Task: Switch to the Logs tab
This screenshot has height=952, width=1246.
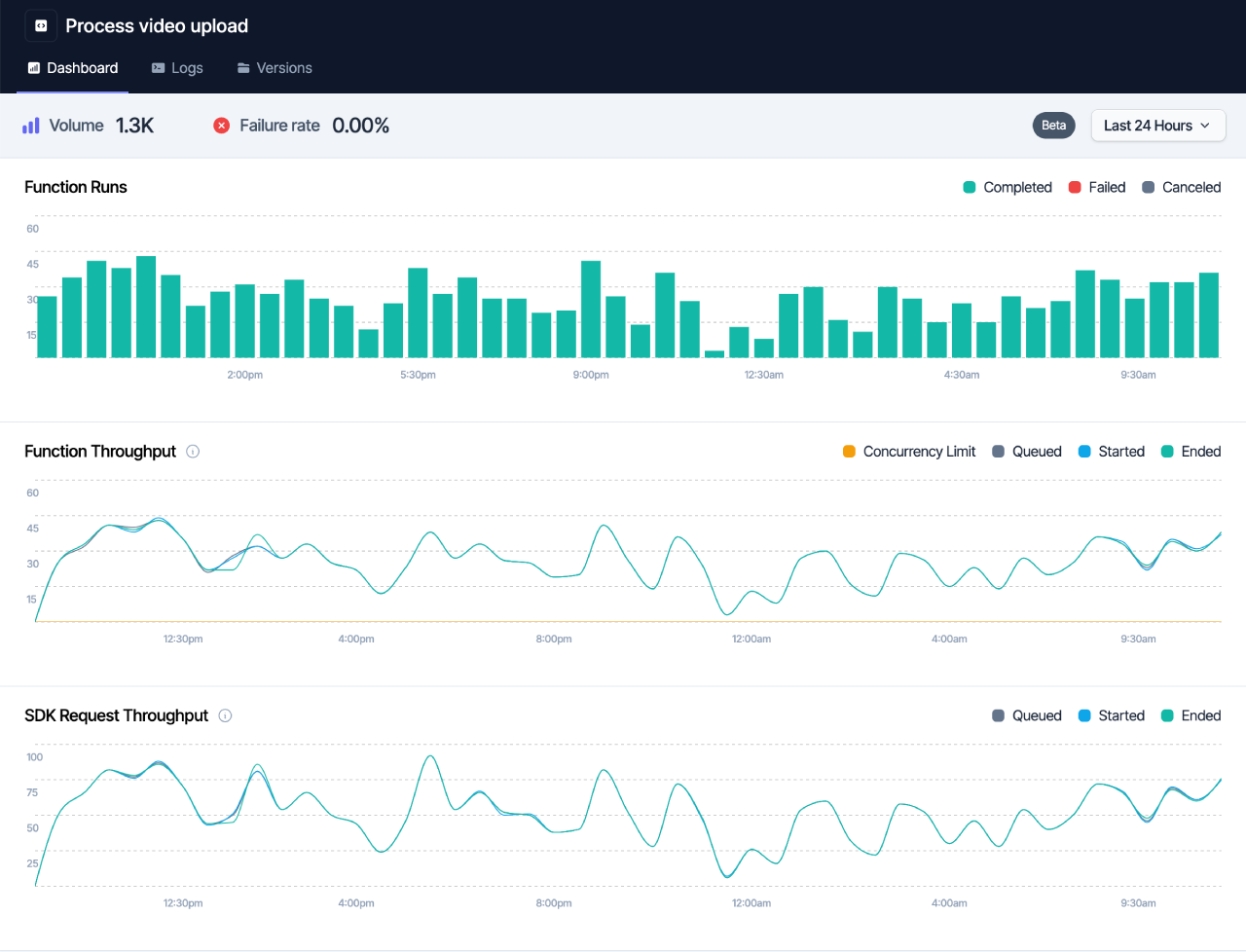Action: pyautogui.click(x=177, y=68)
